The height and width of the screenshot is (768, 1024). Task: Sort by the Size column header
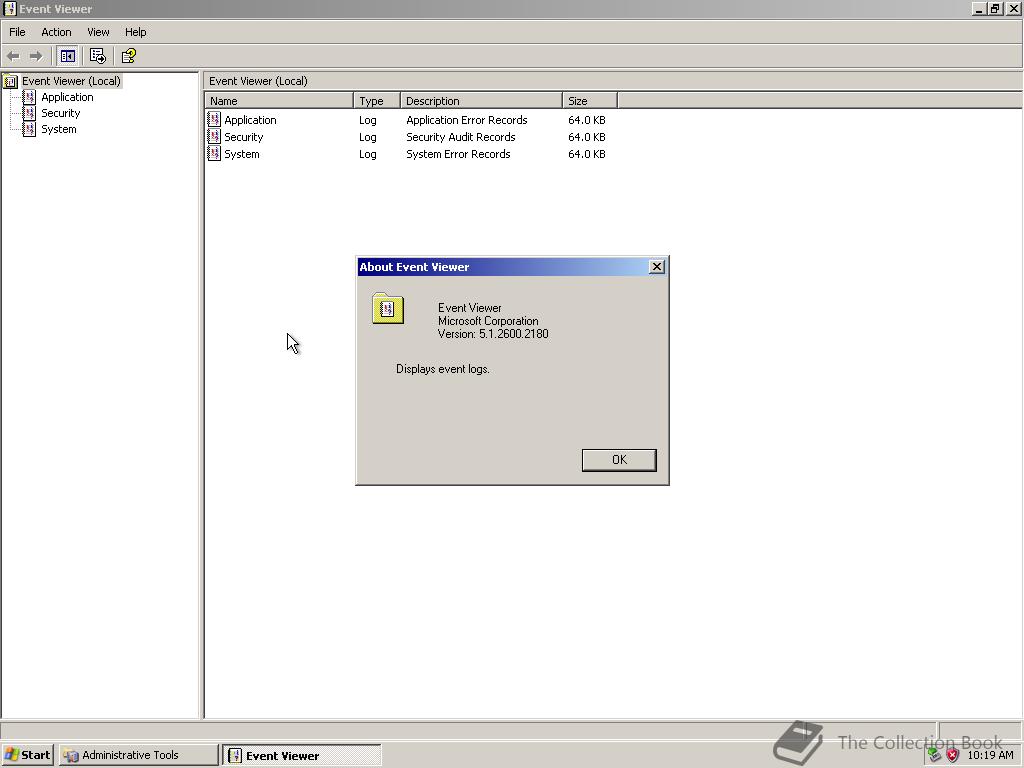coord(590,101)
